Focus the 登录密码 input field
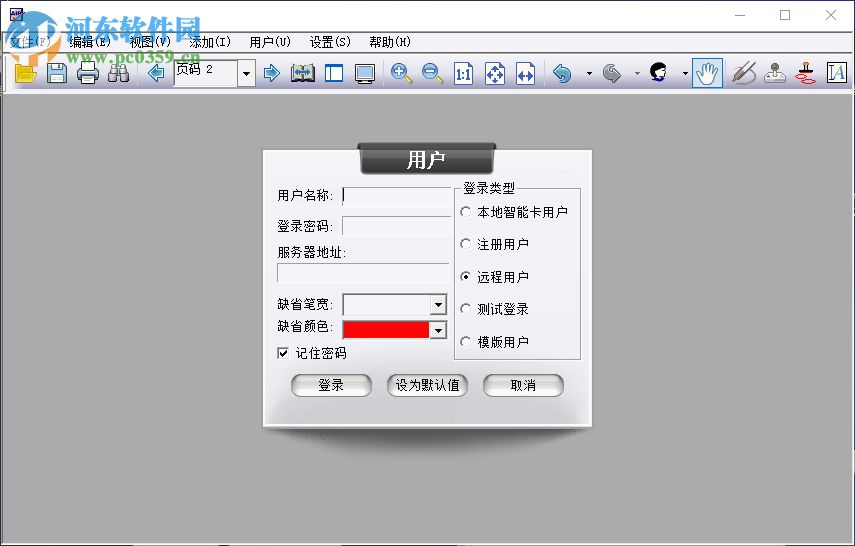The height and width of the screenshot is (546, 855). (396, 225)
